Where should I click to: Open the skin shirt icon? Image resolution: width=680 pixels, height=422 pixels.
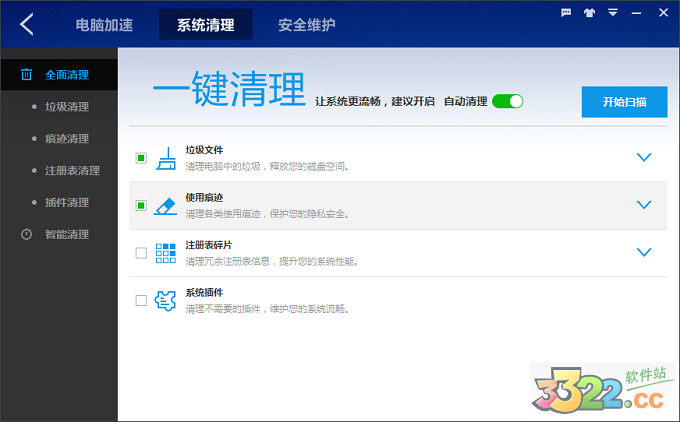589,13
